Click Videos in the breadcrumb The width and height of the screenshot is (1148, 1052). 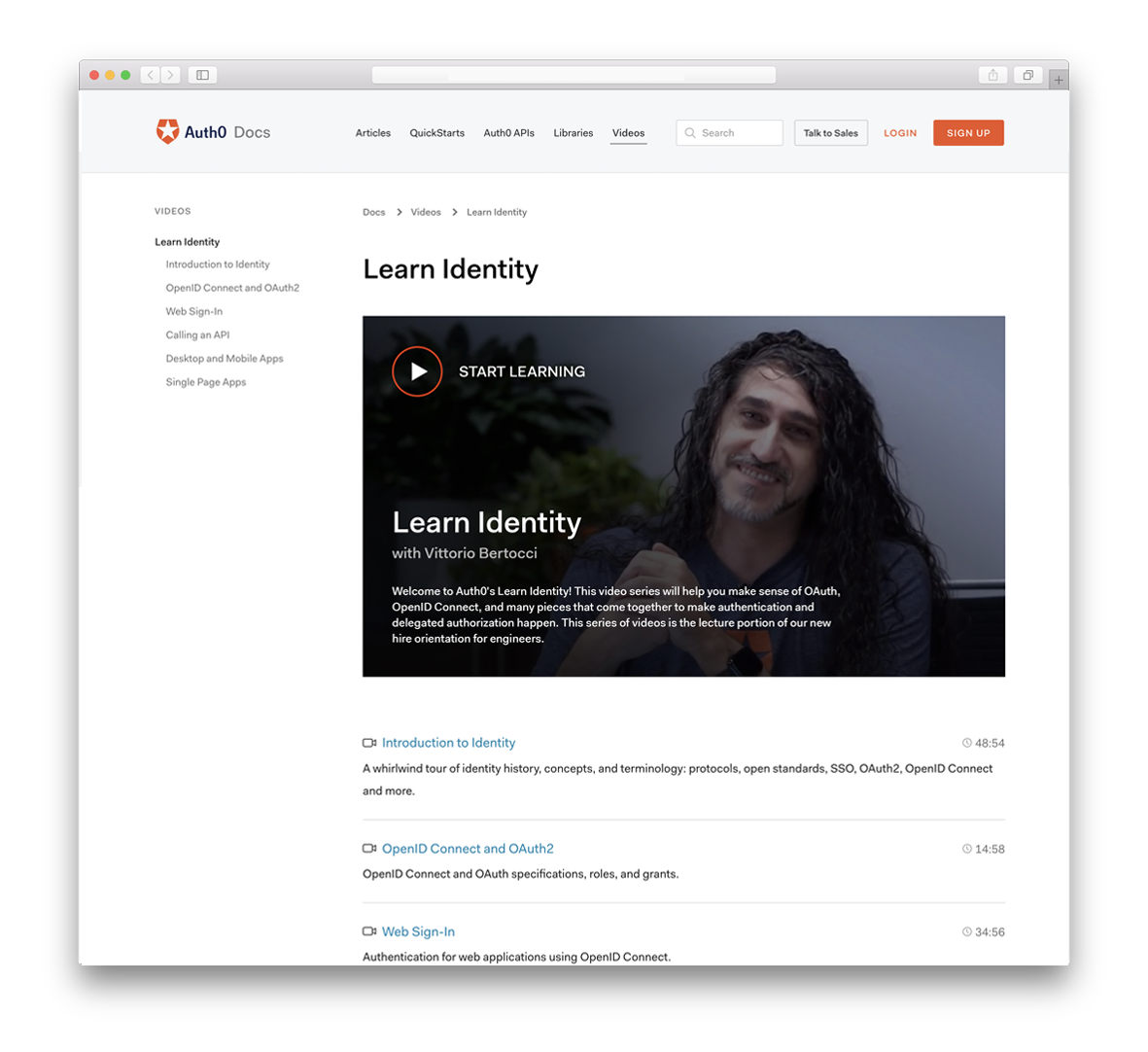(x=426, y=212)
